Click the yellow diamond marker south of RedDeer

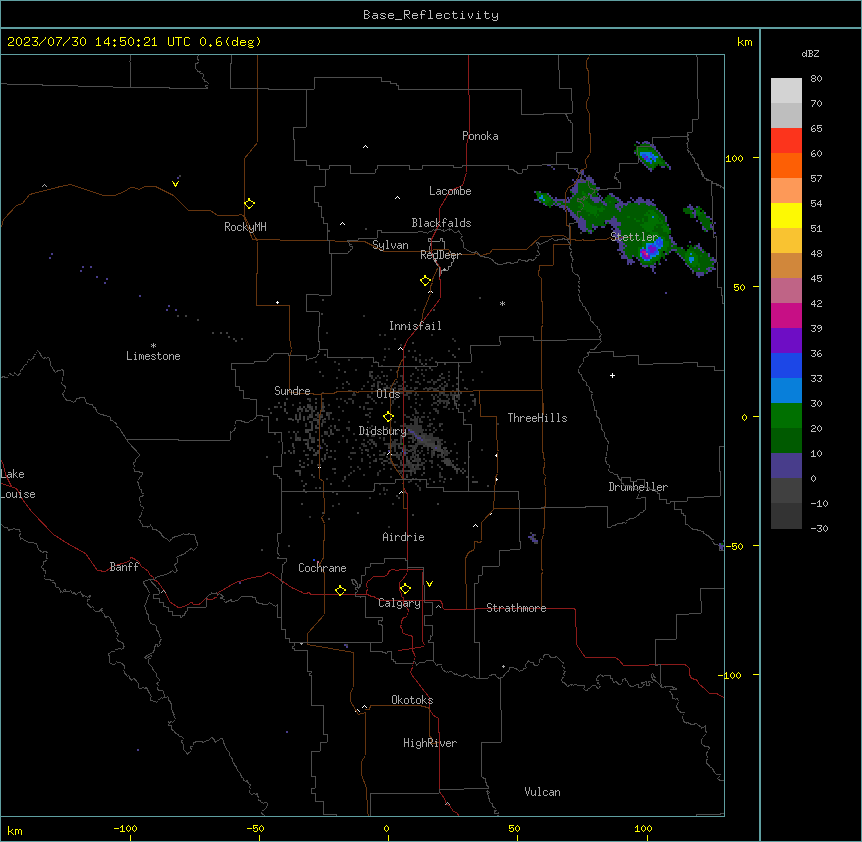(x=425, y=281)
